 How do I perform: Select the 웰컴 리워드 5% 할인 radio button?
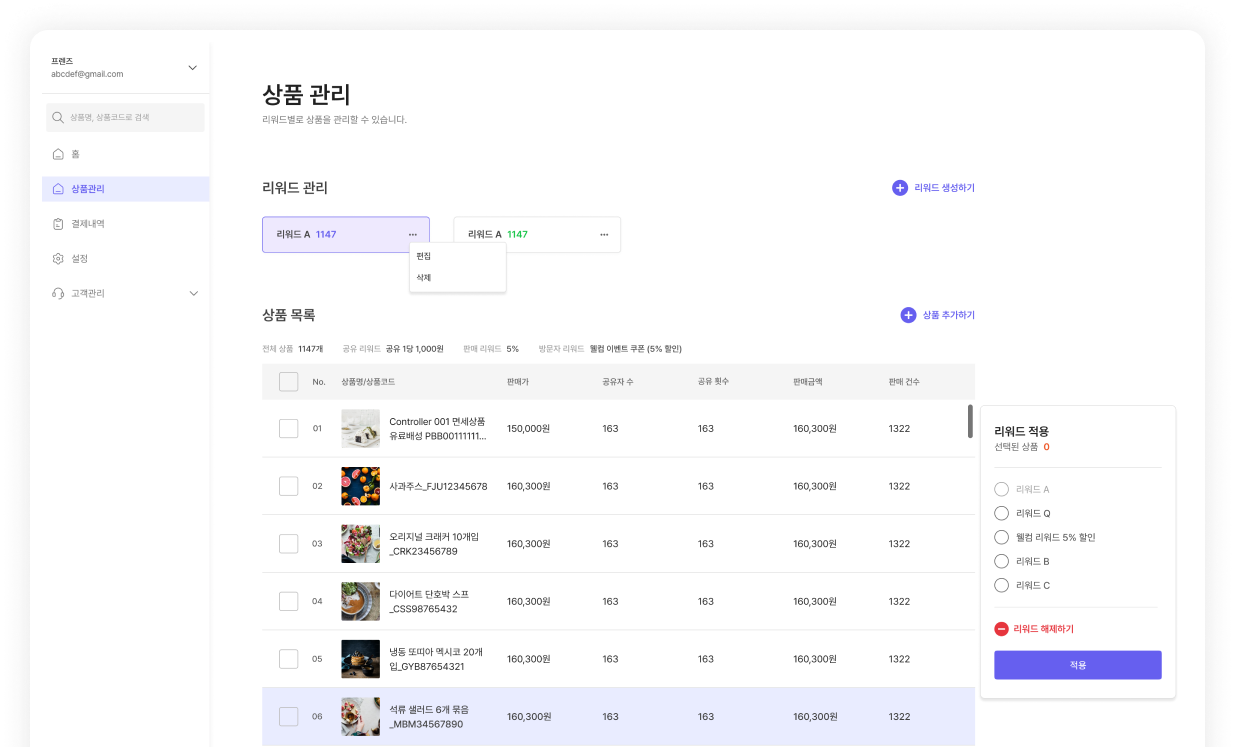1001,537
